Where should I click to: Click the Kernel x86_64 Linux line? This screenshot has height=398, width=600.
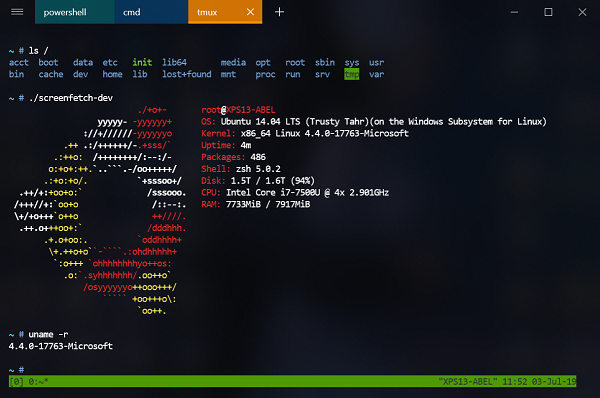(x=305, y=134)
